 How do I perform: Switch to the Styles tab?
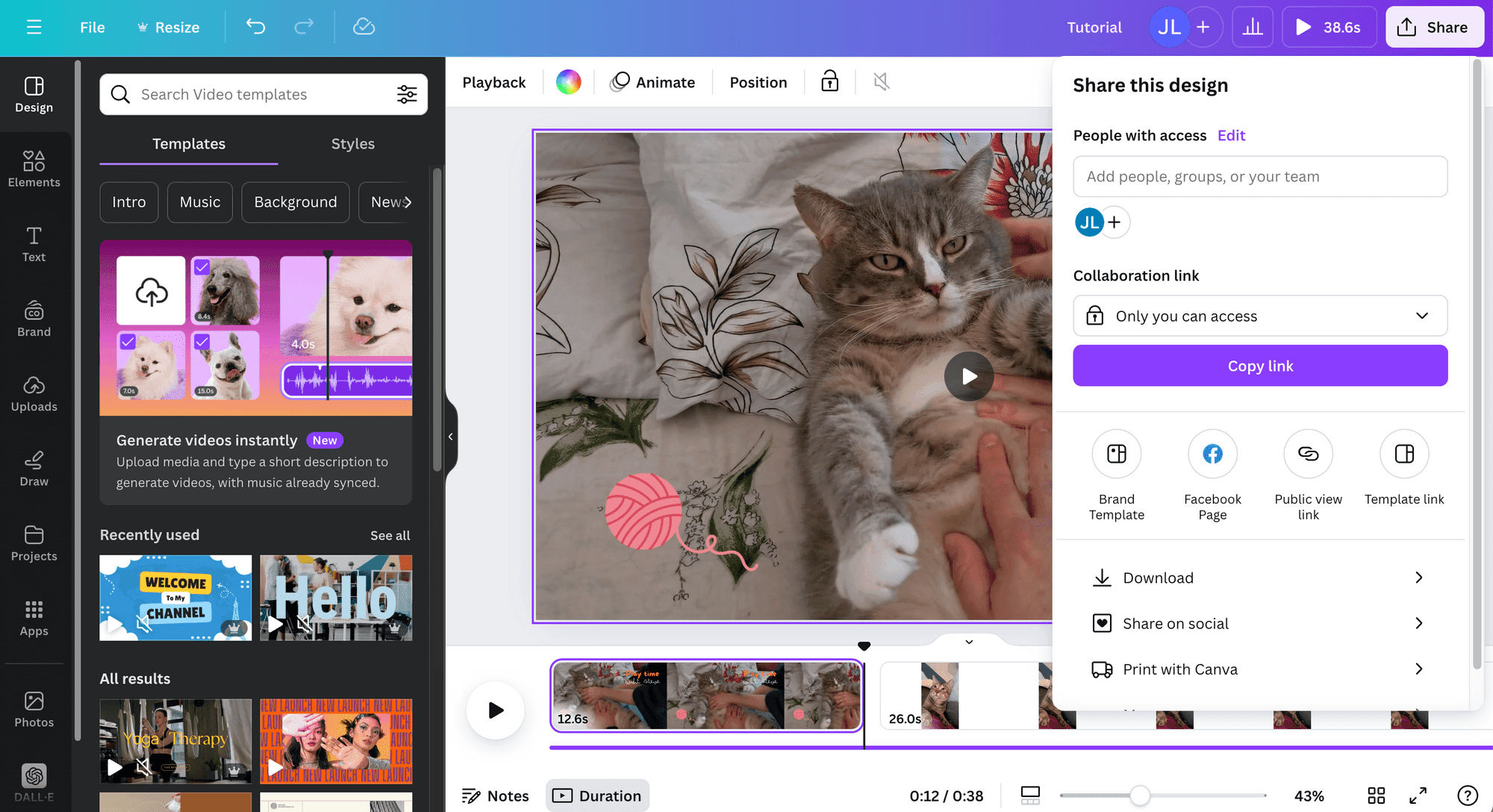[352, 144]
